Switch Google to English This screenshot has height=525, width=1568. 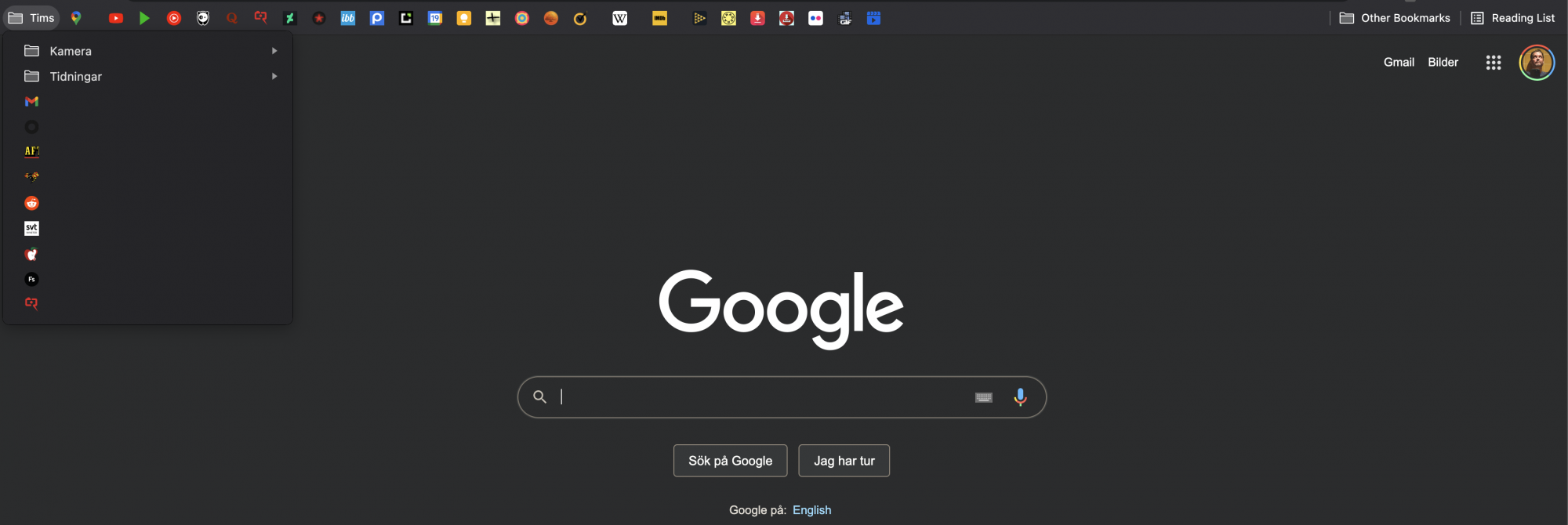[811, 510]
